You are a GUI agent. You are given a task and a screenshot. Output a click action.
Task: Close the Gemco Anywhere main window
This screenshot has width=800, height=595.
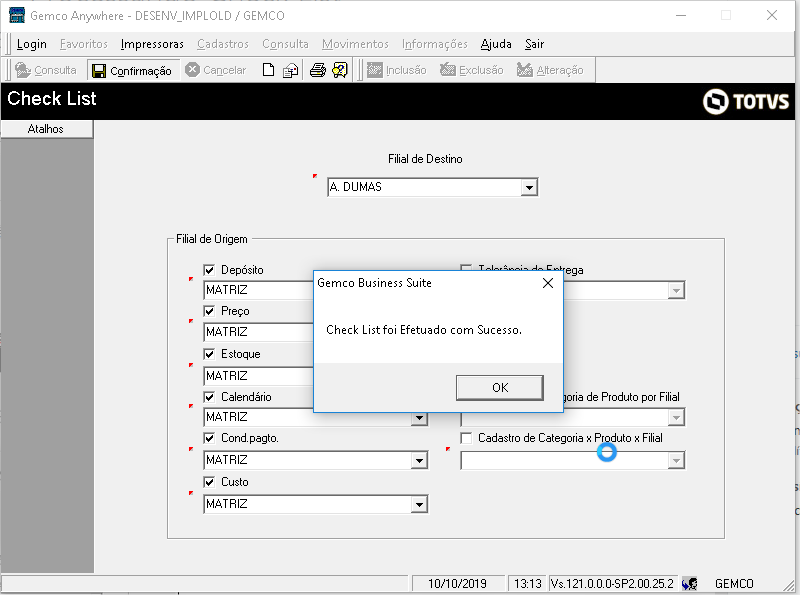(772, 15)
